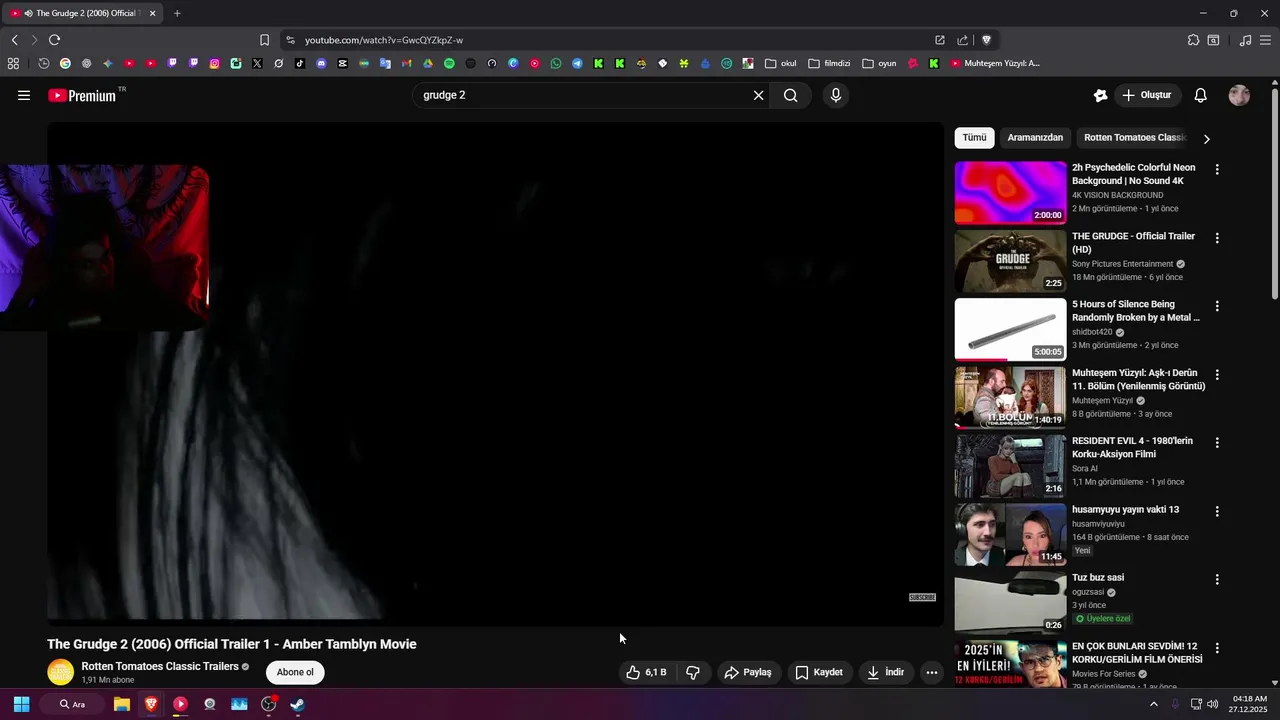Image resolution: width=1280 pixels, height=720 pixels.
Task: Run search with magnifier button
Action: pyautogui.click(x=791, y=95)
